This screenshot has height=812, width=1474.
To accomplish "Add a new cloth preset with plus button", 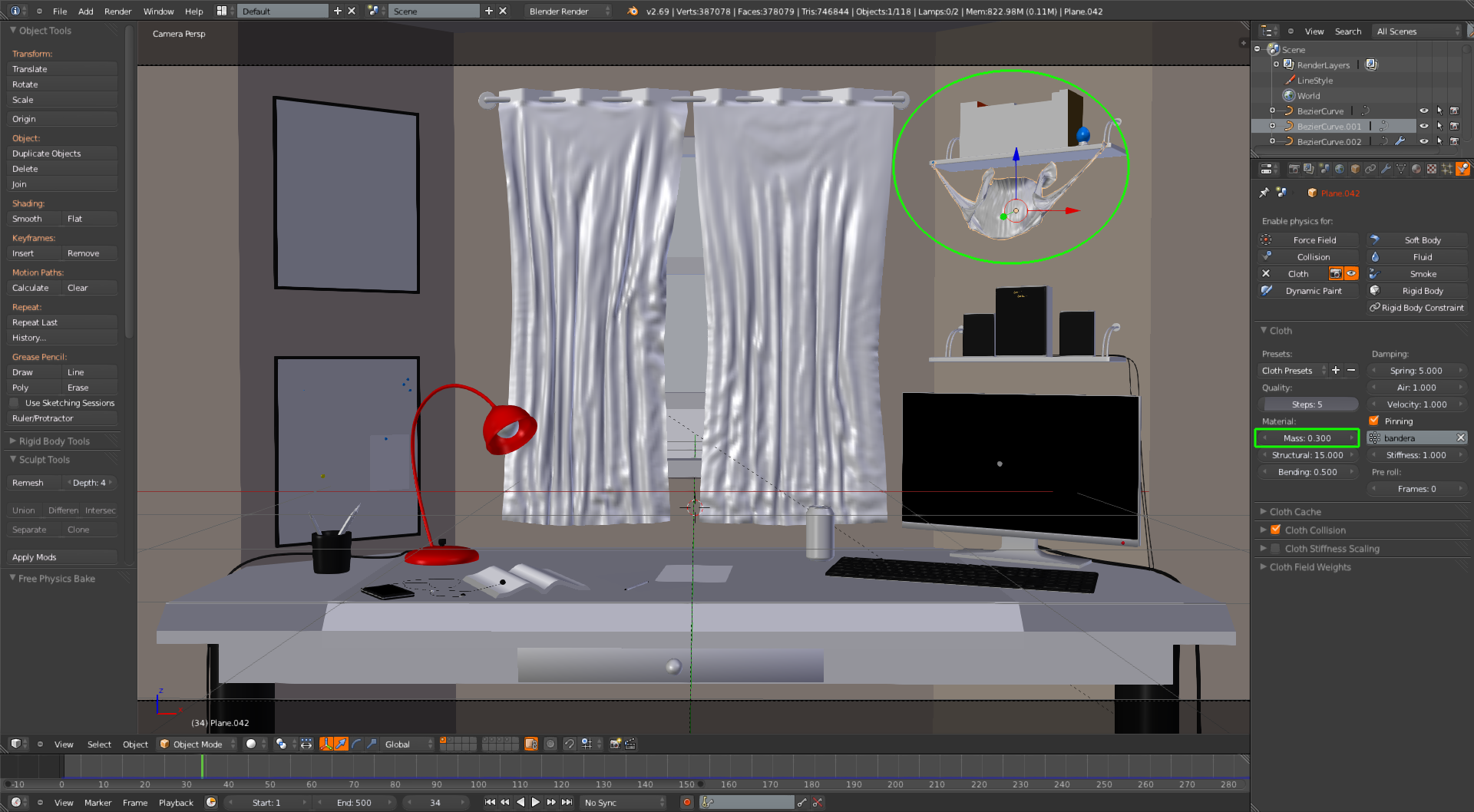I will [1336, 371].
